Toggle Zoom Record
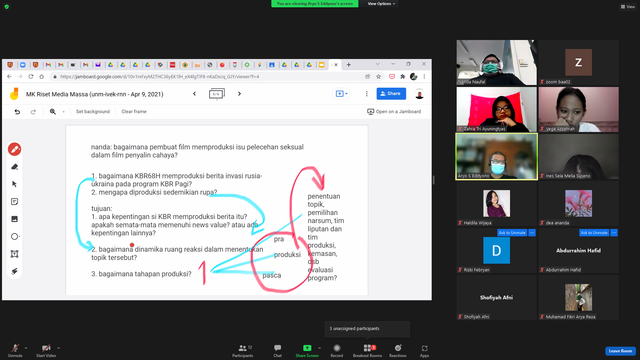Image resolution: width=640 pixels, height=360 pixels. coord(337,350)
